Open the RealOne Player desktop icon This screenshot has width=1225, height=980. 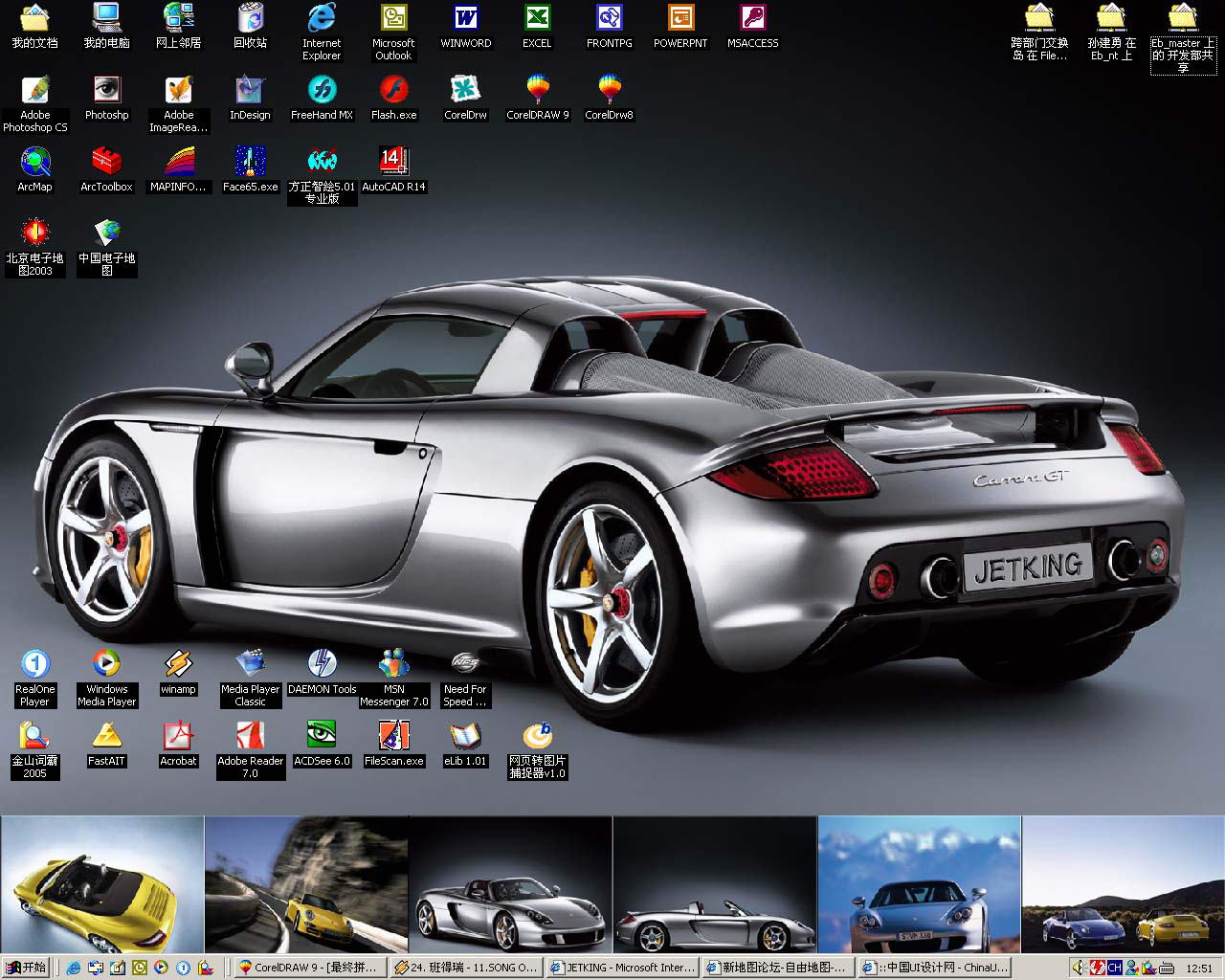tap(35, 664)
